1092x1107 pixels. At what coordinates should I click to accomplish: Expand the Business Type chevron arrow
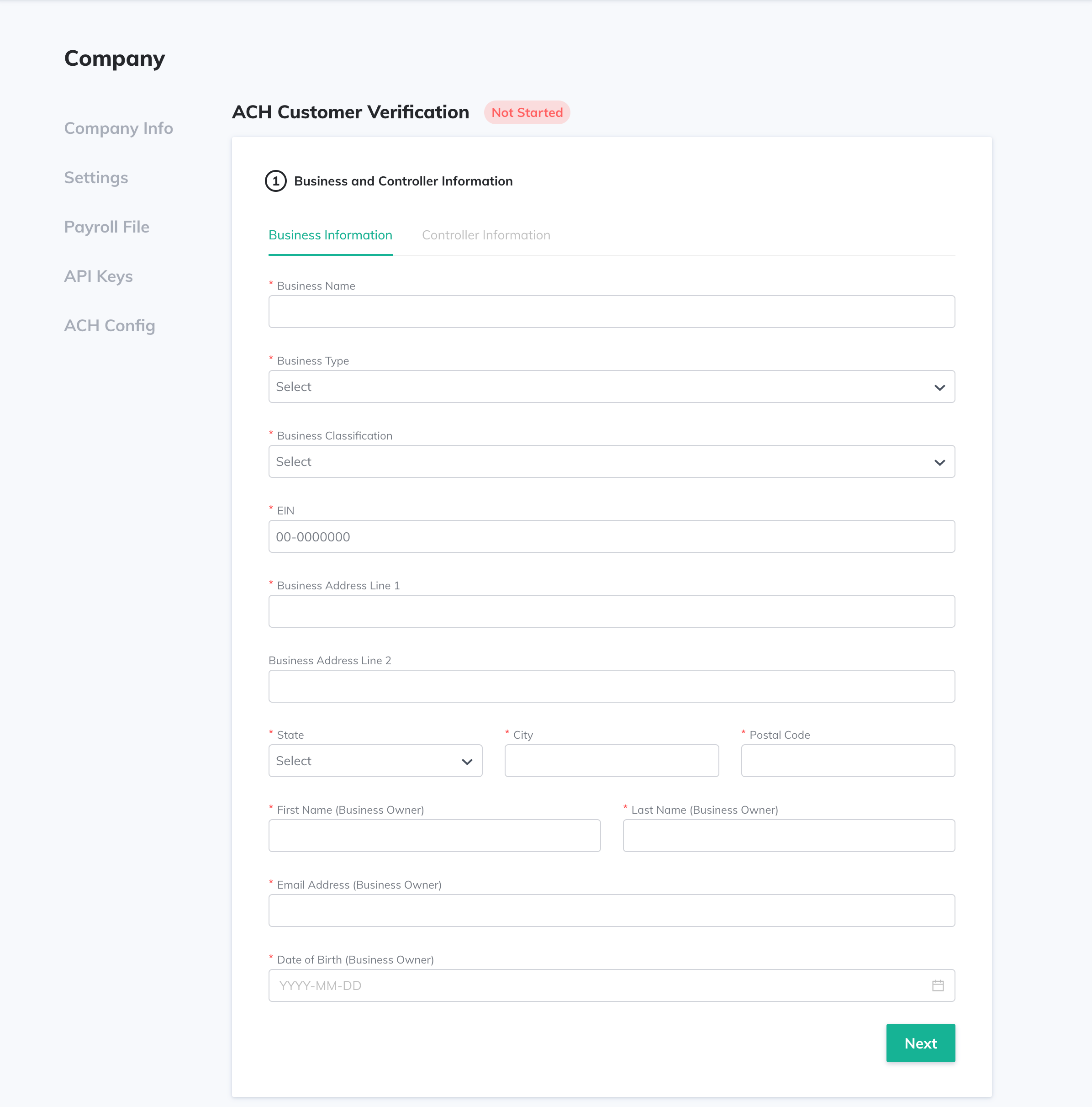939,387
